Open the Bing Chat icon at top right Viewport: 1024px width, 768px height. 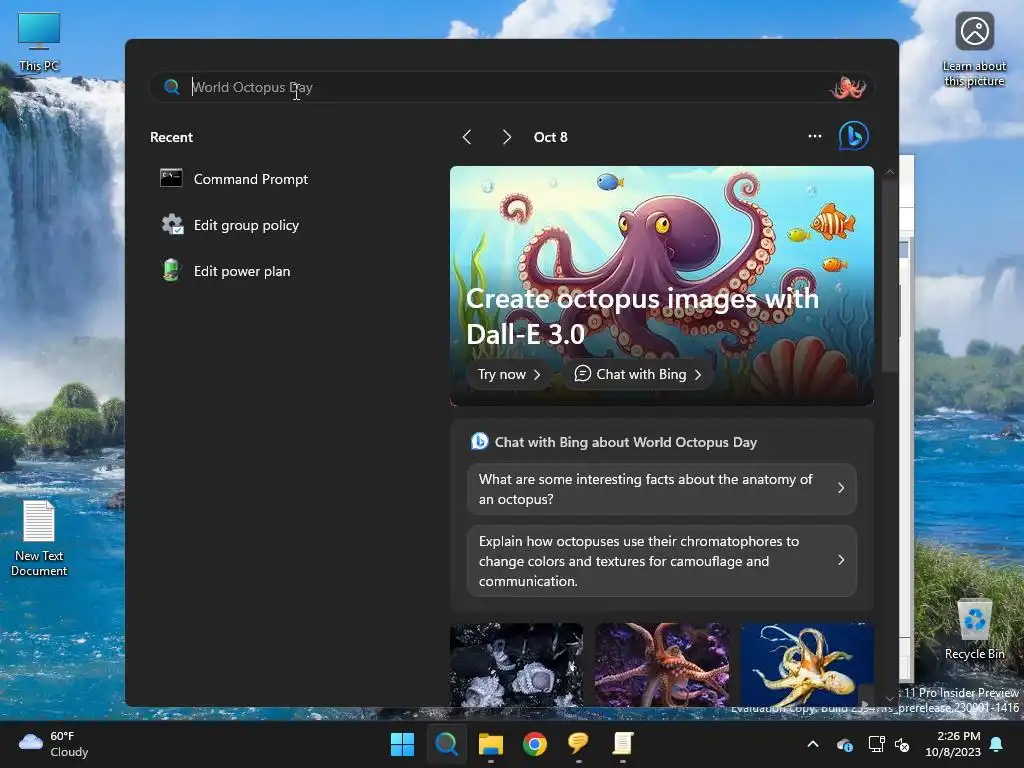[854, 136]
